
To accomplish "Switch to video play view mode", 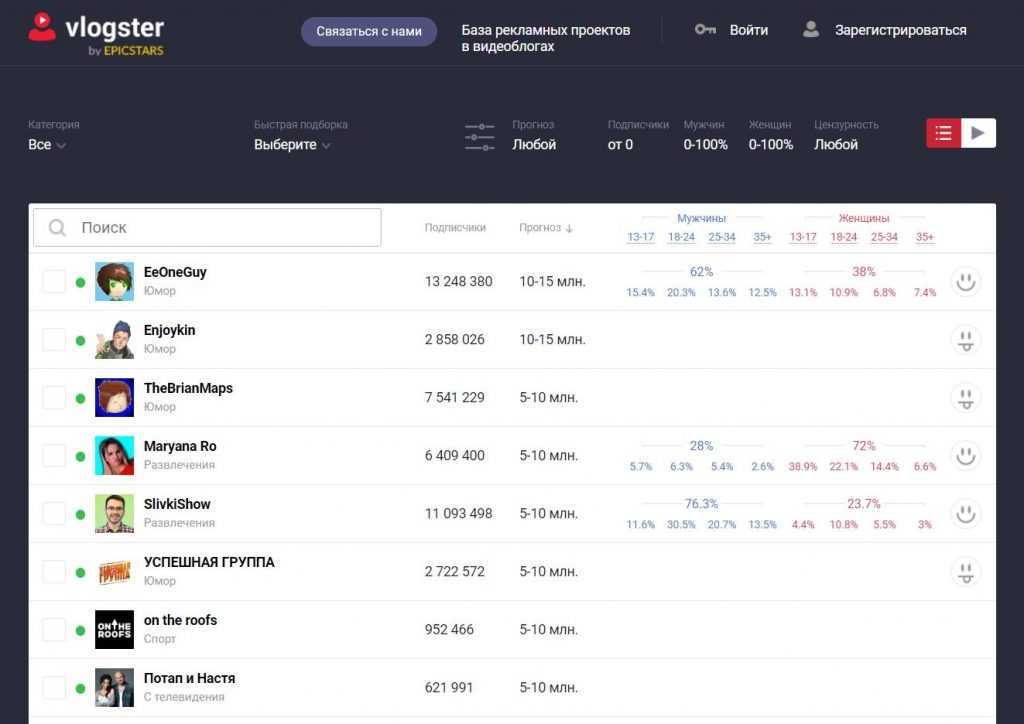I will pyautogui.click(x=978, y=133).
